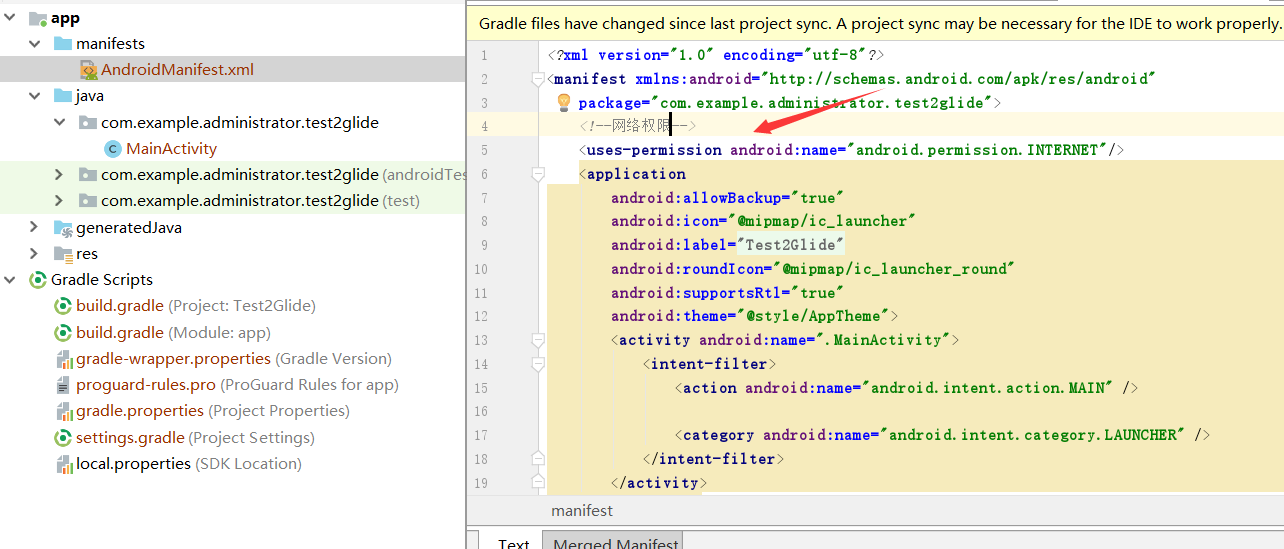Click the android:supportsRtl attribute

pyautogui.click(x=697, y=293)
